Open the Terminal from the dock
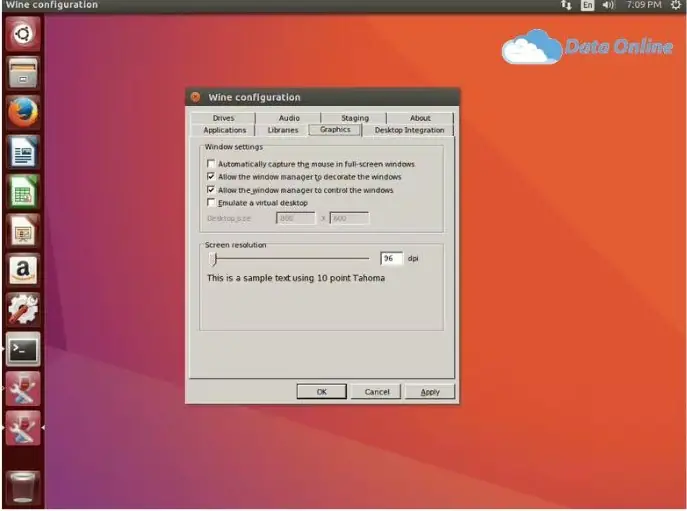The height and width of the screenshot is (511, 687). pos(23,349)
